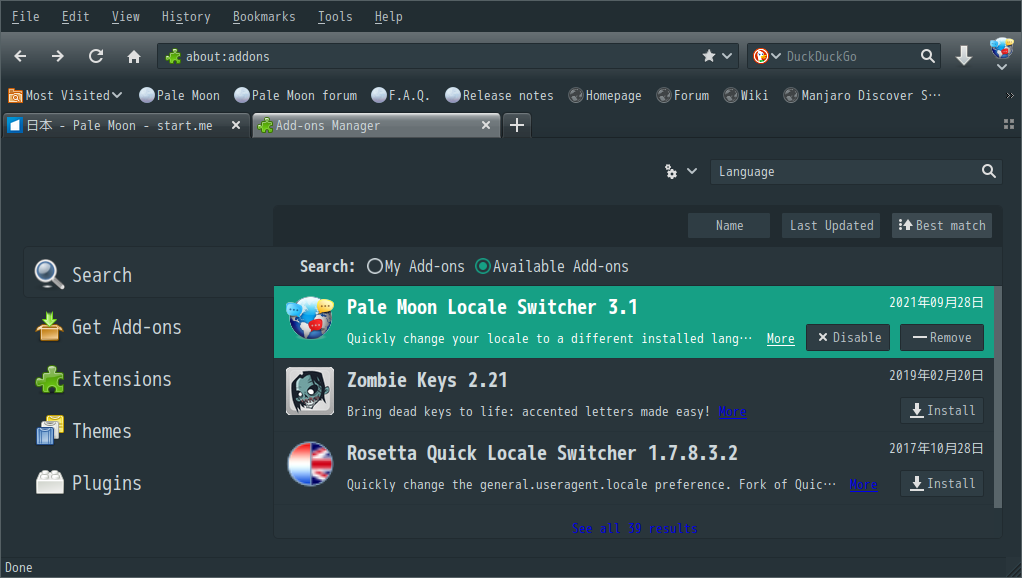Open the Most Visited bookmarks dropdown

click(65, 95)
